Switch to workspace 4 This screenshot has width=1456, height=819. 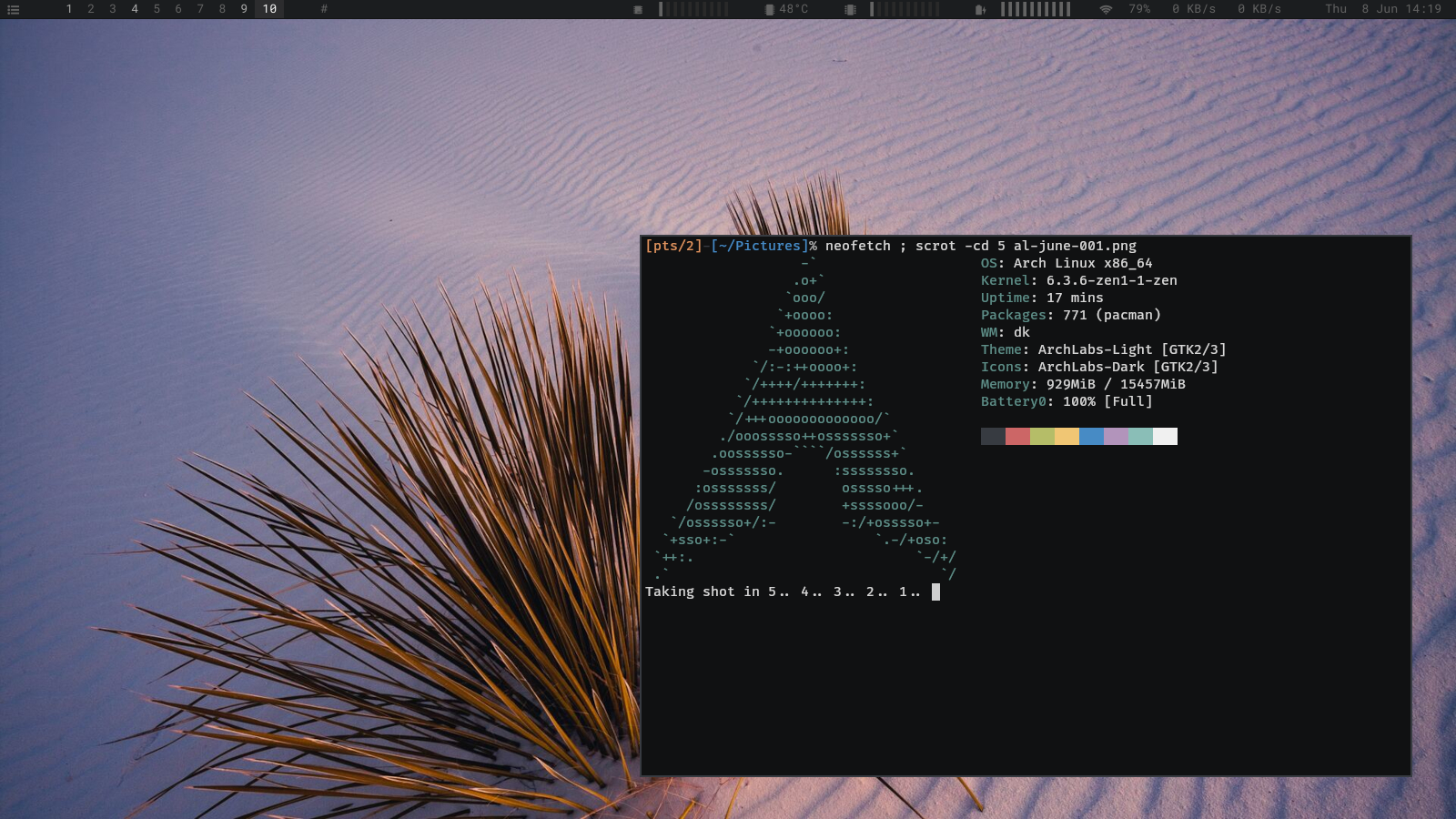point(135,9)
